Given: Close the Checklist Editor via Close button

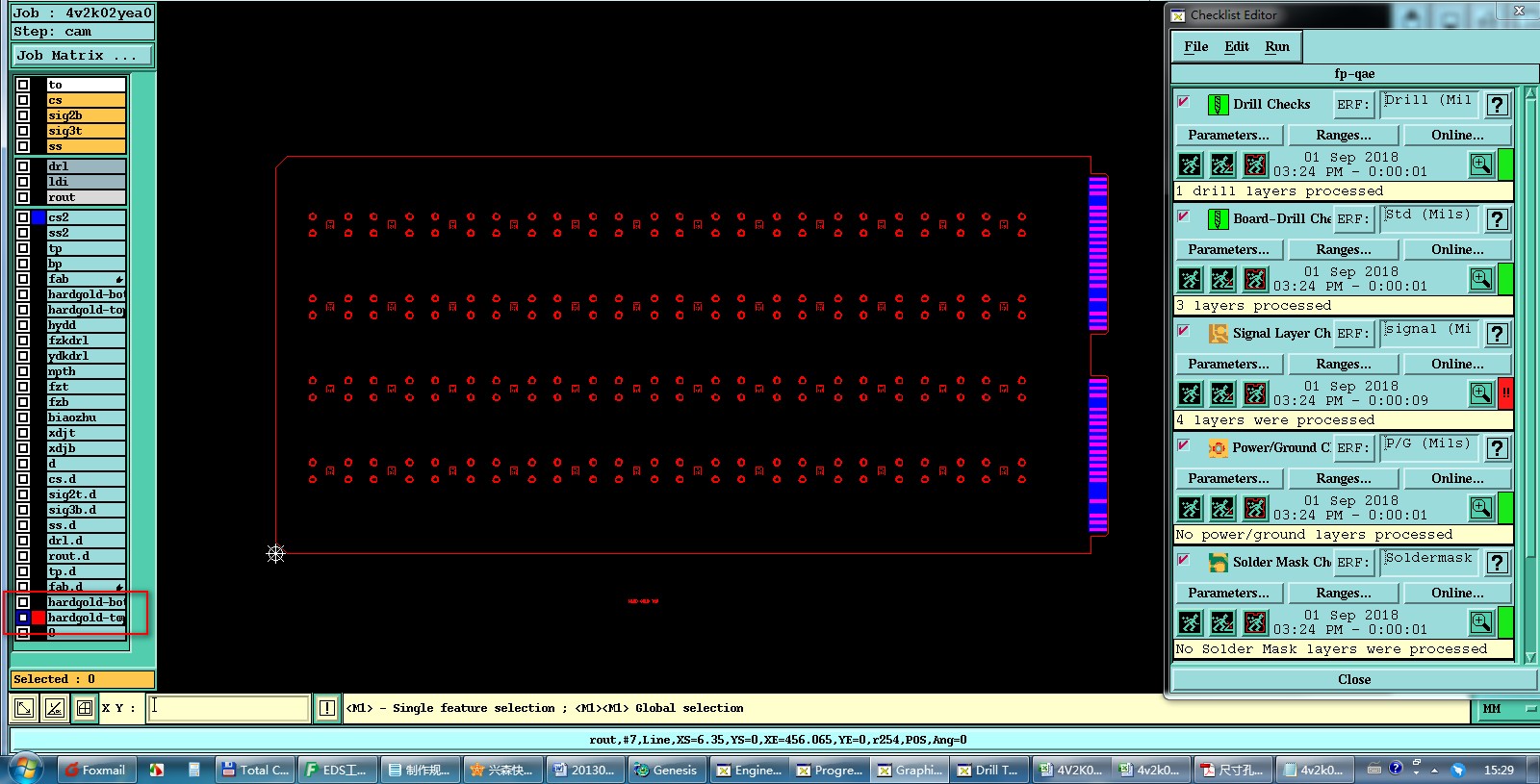Looking at the screenshot, I should (x=1354, y=680).
